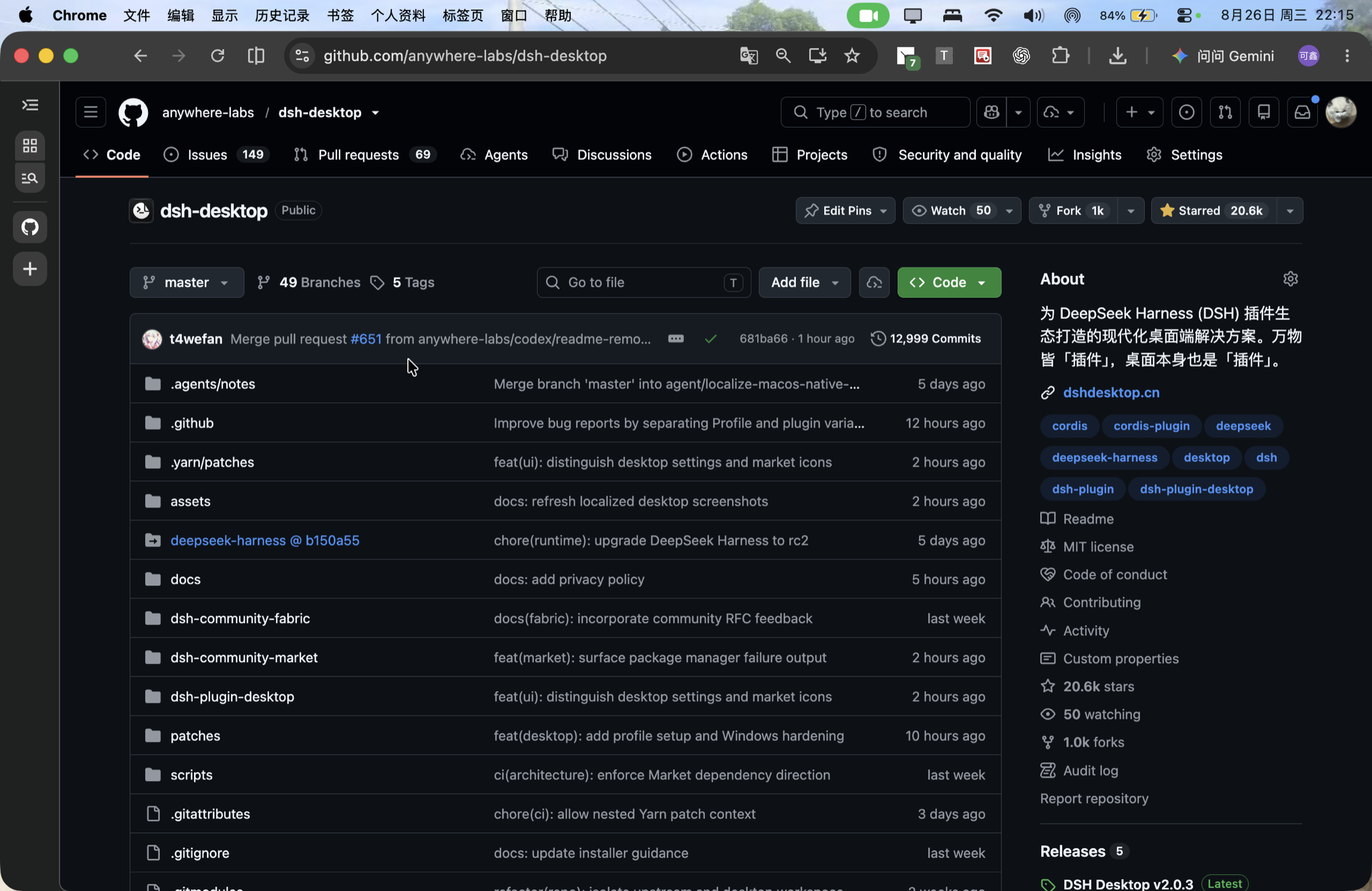
Task: Open the GitHub global navigation hamburger menu
Action: (90, 112)
